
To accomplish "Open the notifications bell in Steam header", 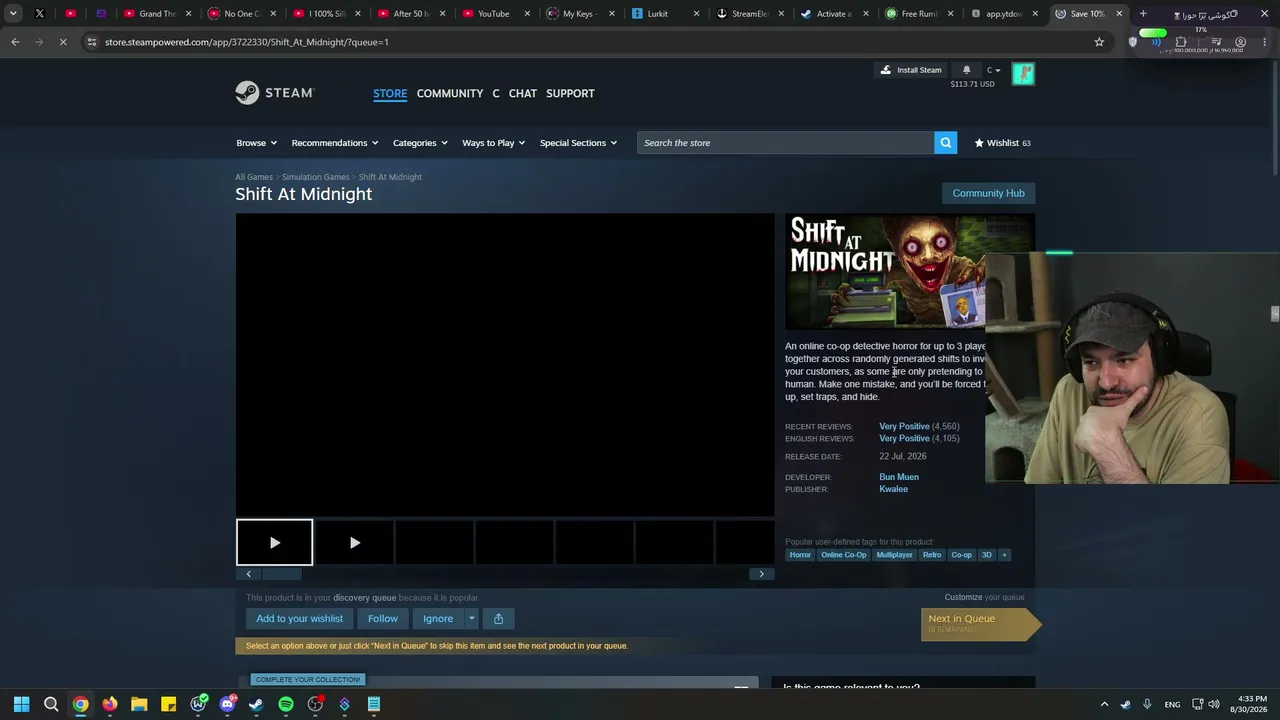I will (x=966, y=70).
